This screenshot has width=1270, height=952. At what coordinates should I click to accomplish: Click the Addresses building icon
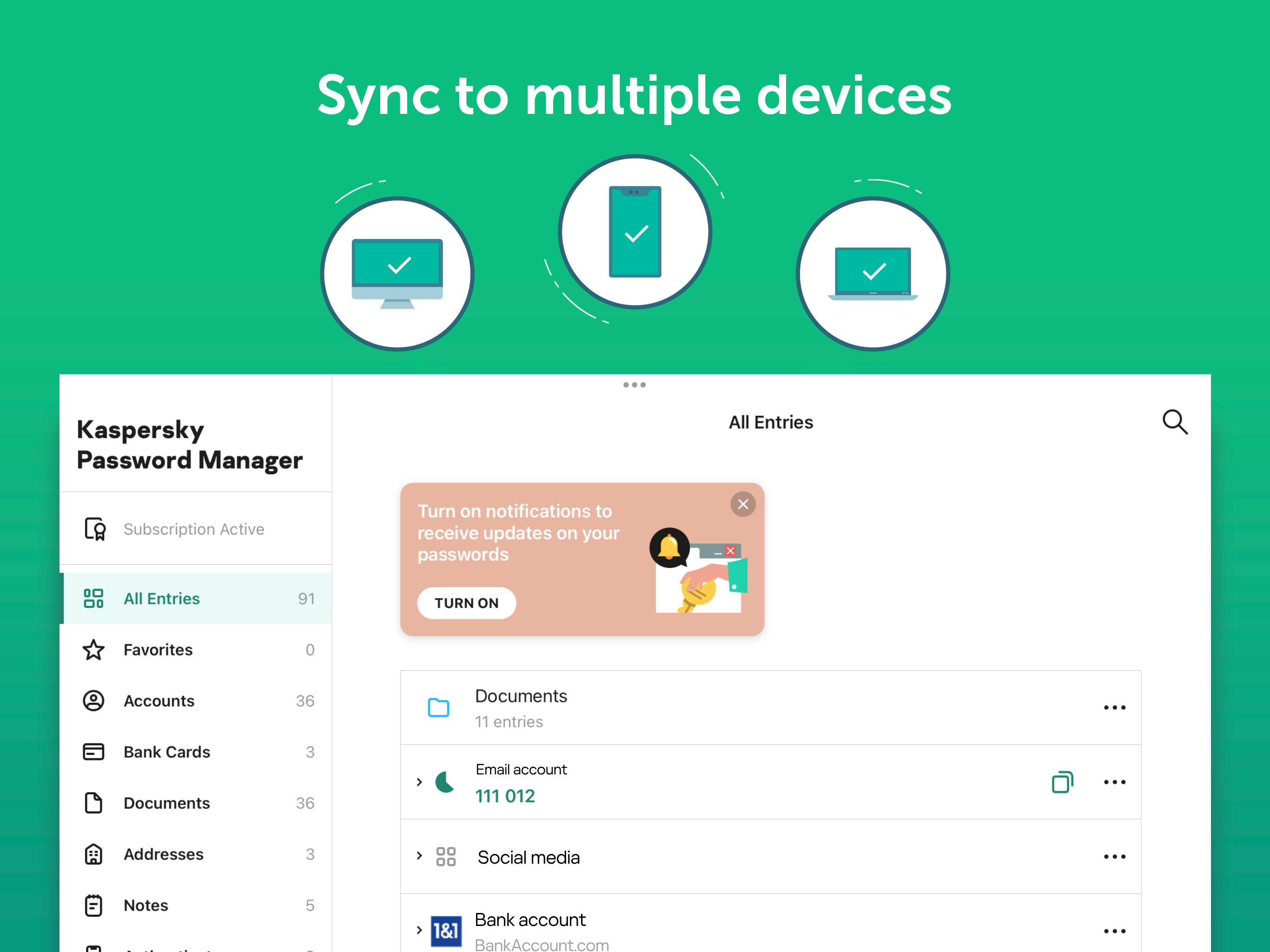coord(93,854)
